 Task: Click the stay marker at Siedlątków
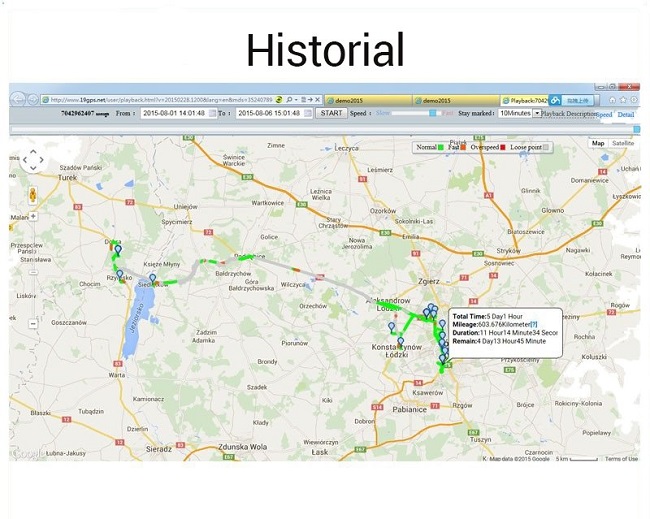(x=153, y=279)
